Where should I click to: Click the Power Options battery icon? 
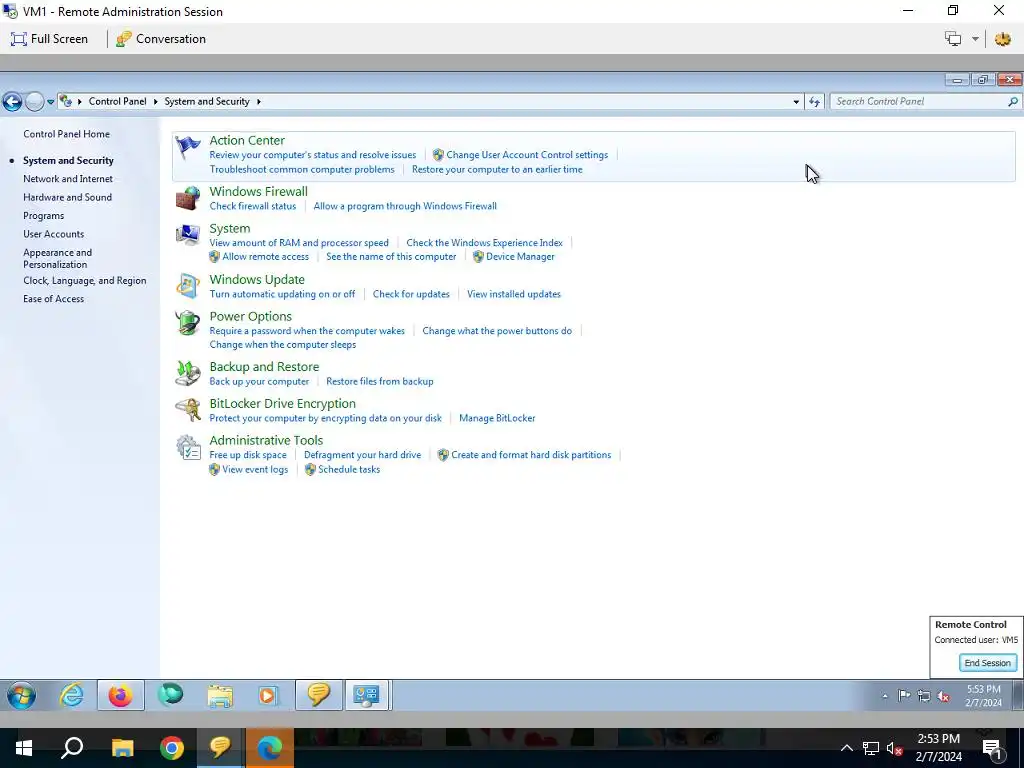(x=188, y=323)
